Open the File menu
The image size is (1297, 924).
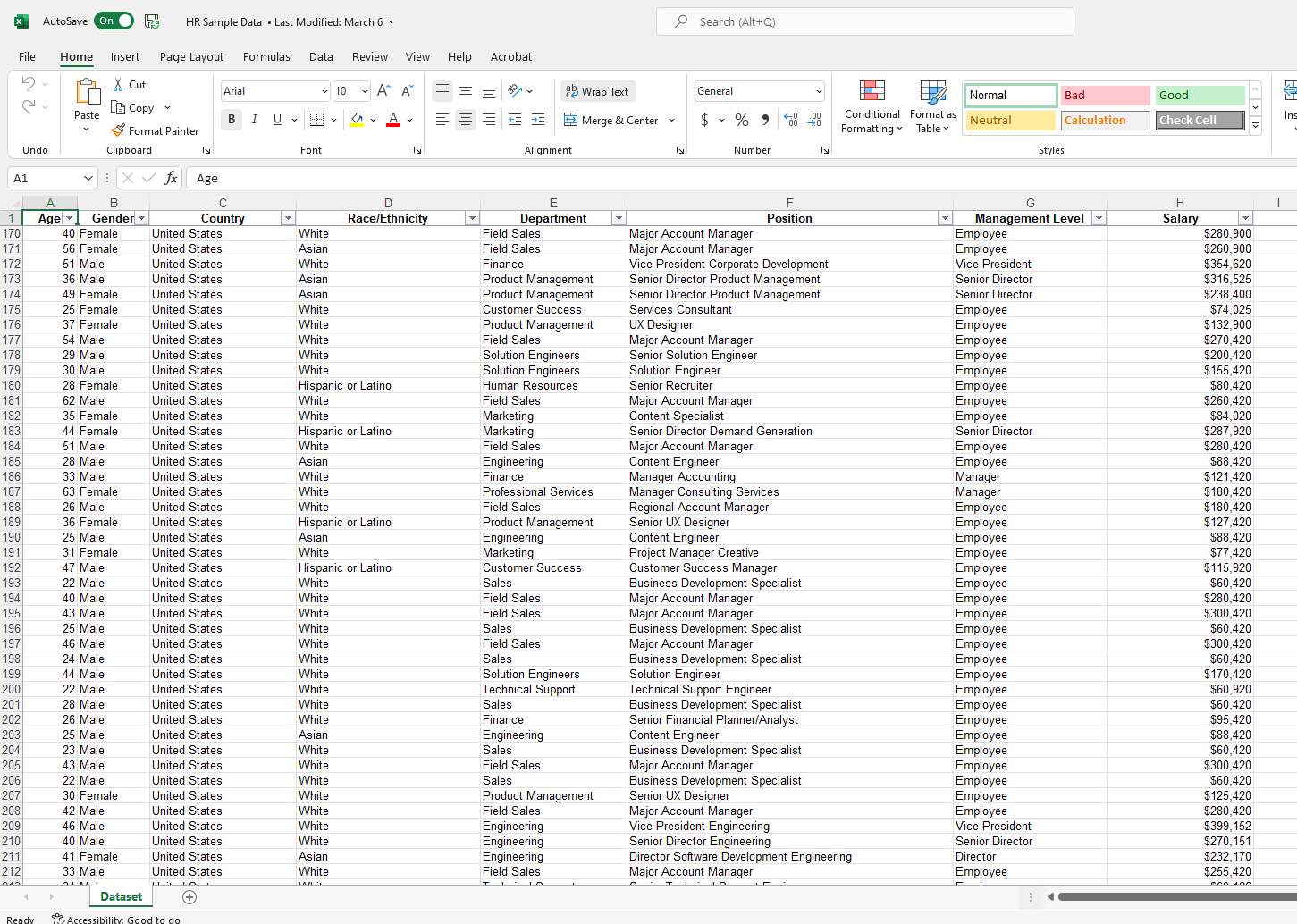click(x=28, y=56)
